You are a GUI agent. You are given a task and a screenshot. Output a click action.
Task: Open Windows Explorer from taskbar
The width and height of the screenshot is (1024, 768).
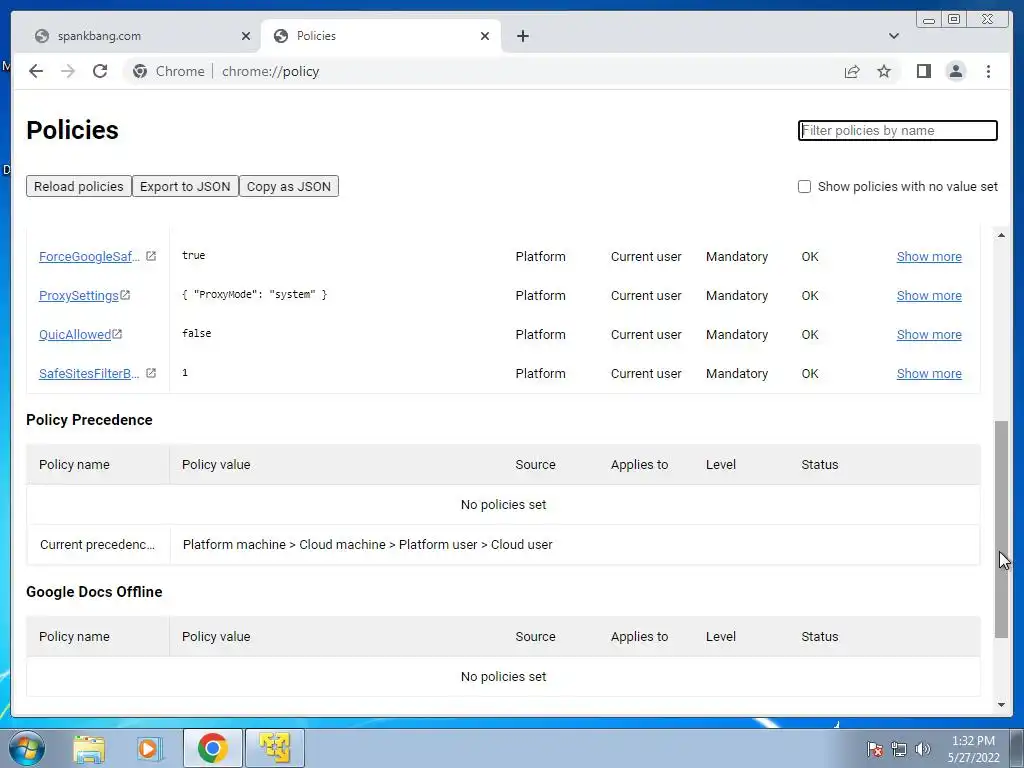point(89,748)
